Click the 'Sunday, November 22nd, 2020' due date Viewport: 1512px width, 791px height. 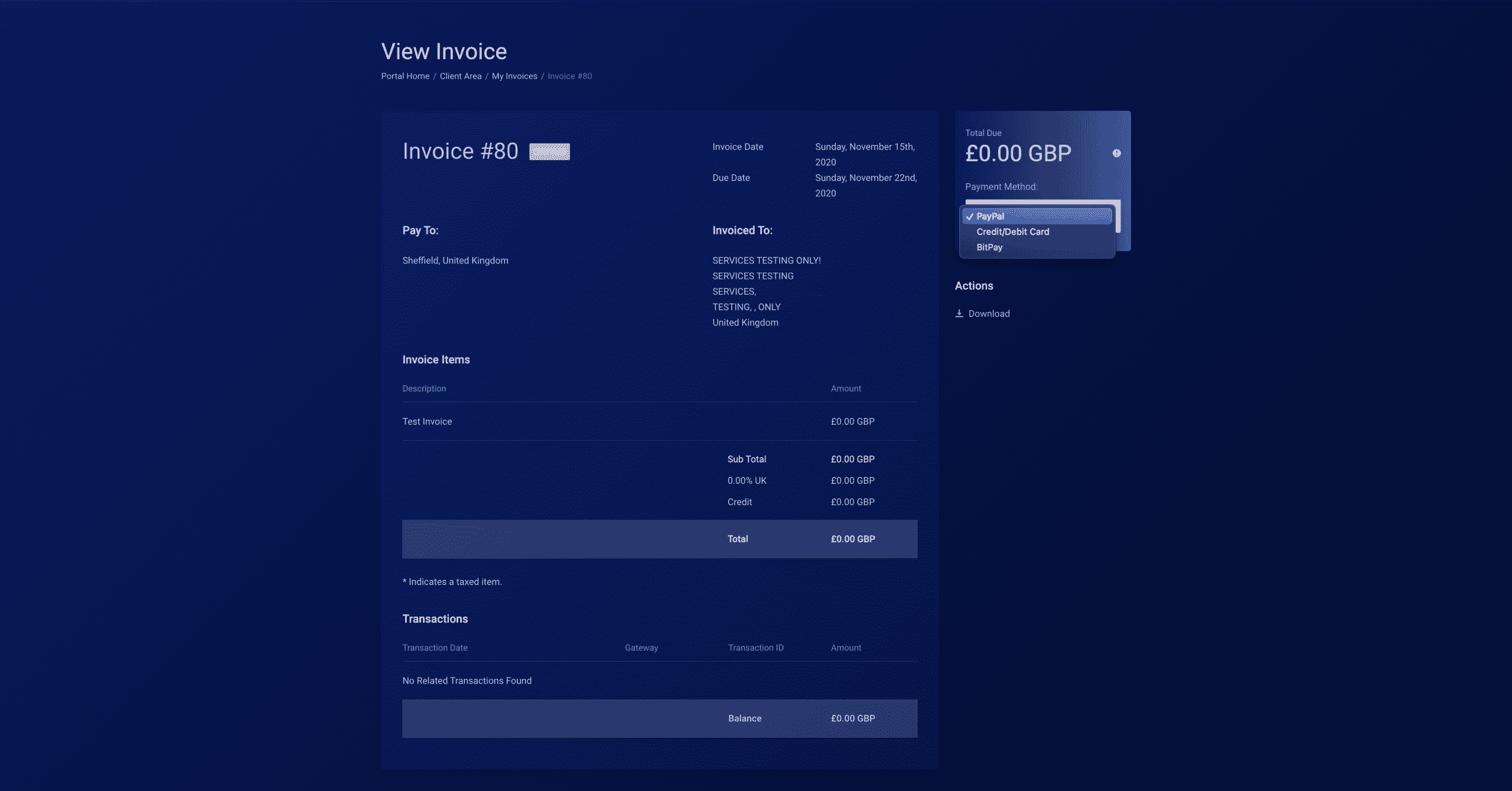tap(866, 185)
